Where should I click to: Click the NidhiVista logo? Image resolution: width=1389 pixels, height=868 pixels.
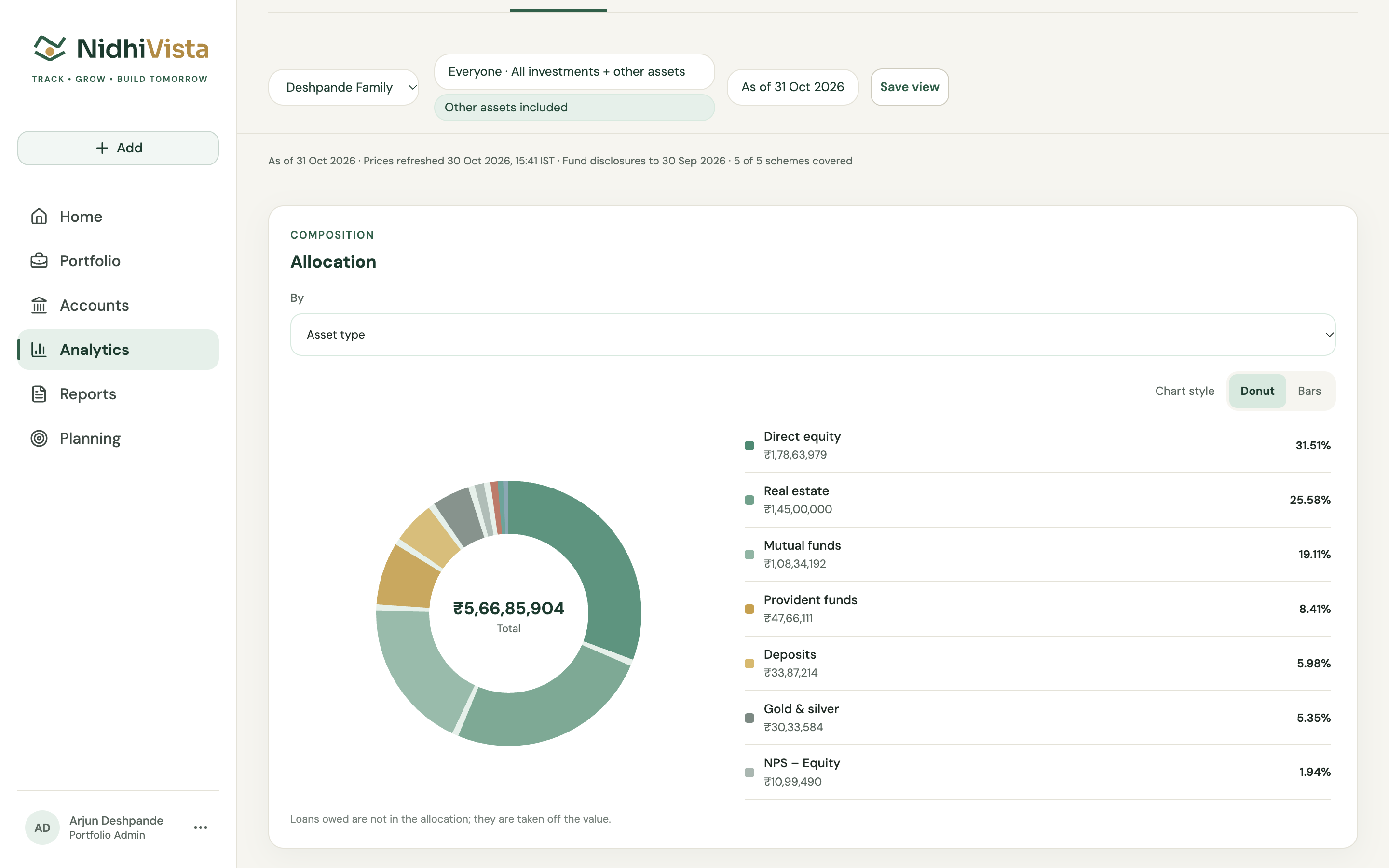[x=120, y=58]
